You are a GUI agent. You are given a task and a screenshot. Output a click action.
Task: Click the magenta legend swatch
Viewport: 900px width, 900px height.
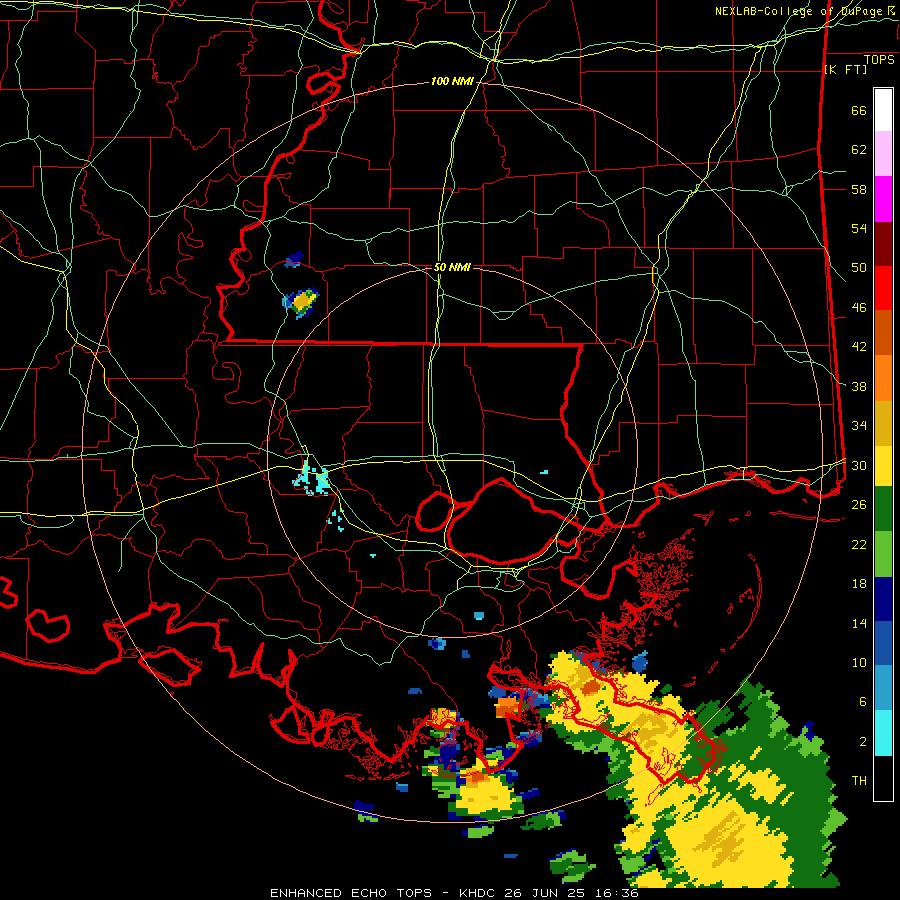(883, 199)
